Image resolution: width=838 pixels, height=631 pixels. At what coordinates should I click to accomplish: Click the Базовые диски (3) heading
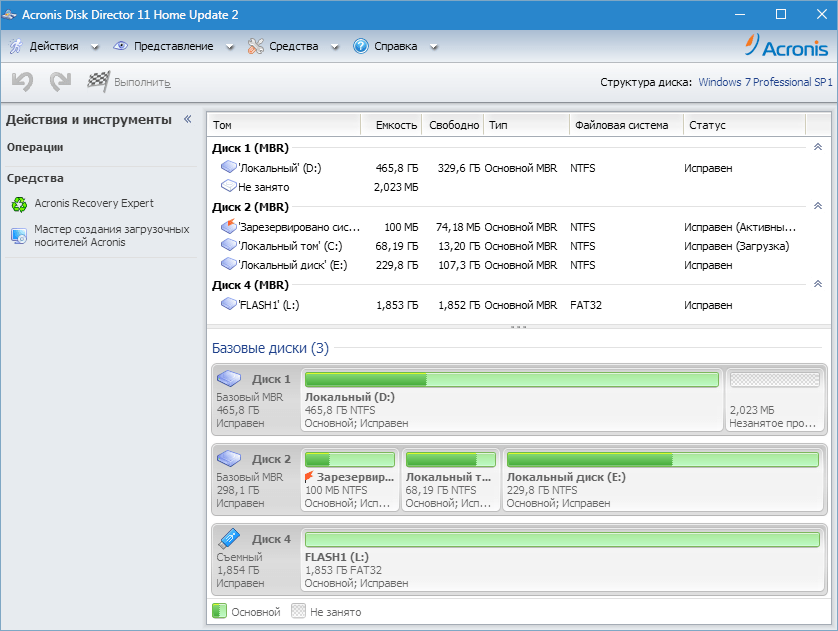pyautogui.click(x=270, y=348)
